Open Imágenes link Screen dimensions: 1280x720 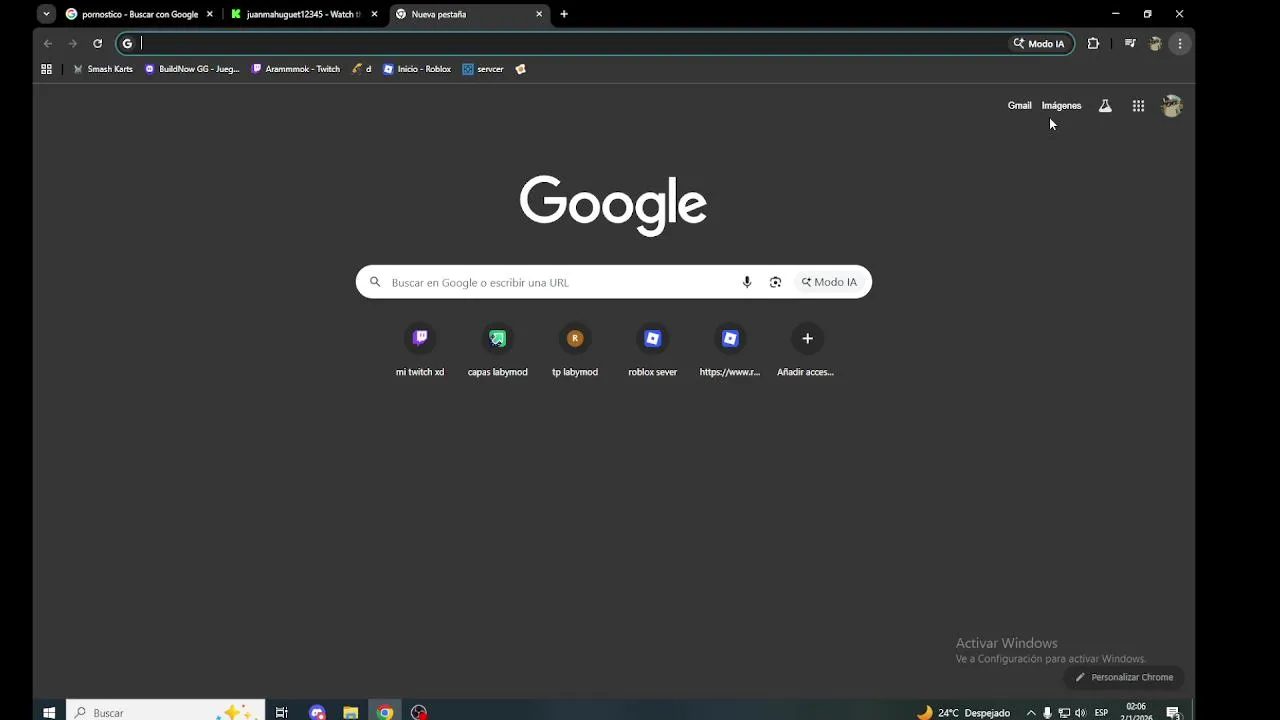1061,105
